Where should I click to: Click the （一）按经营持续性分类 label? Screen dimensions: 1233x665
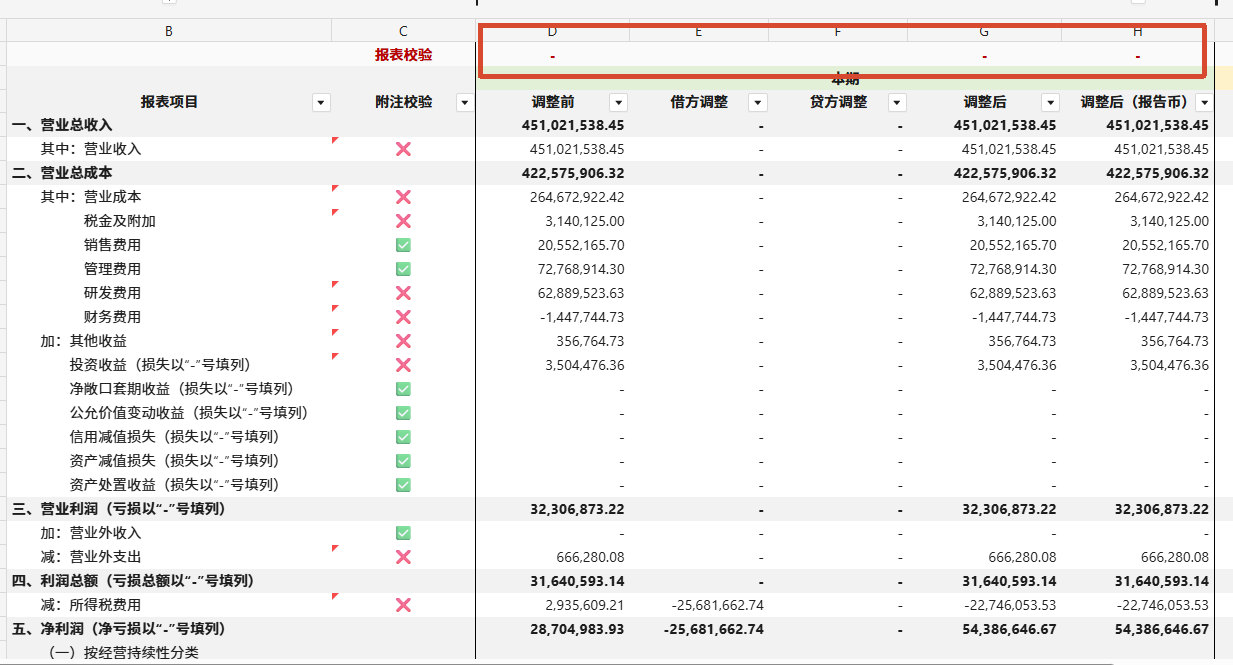tap(124, 653)
